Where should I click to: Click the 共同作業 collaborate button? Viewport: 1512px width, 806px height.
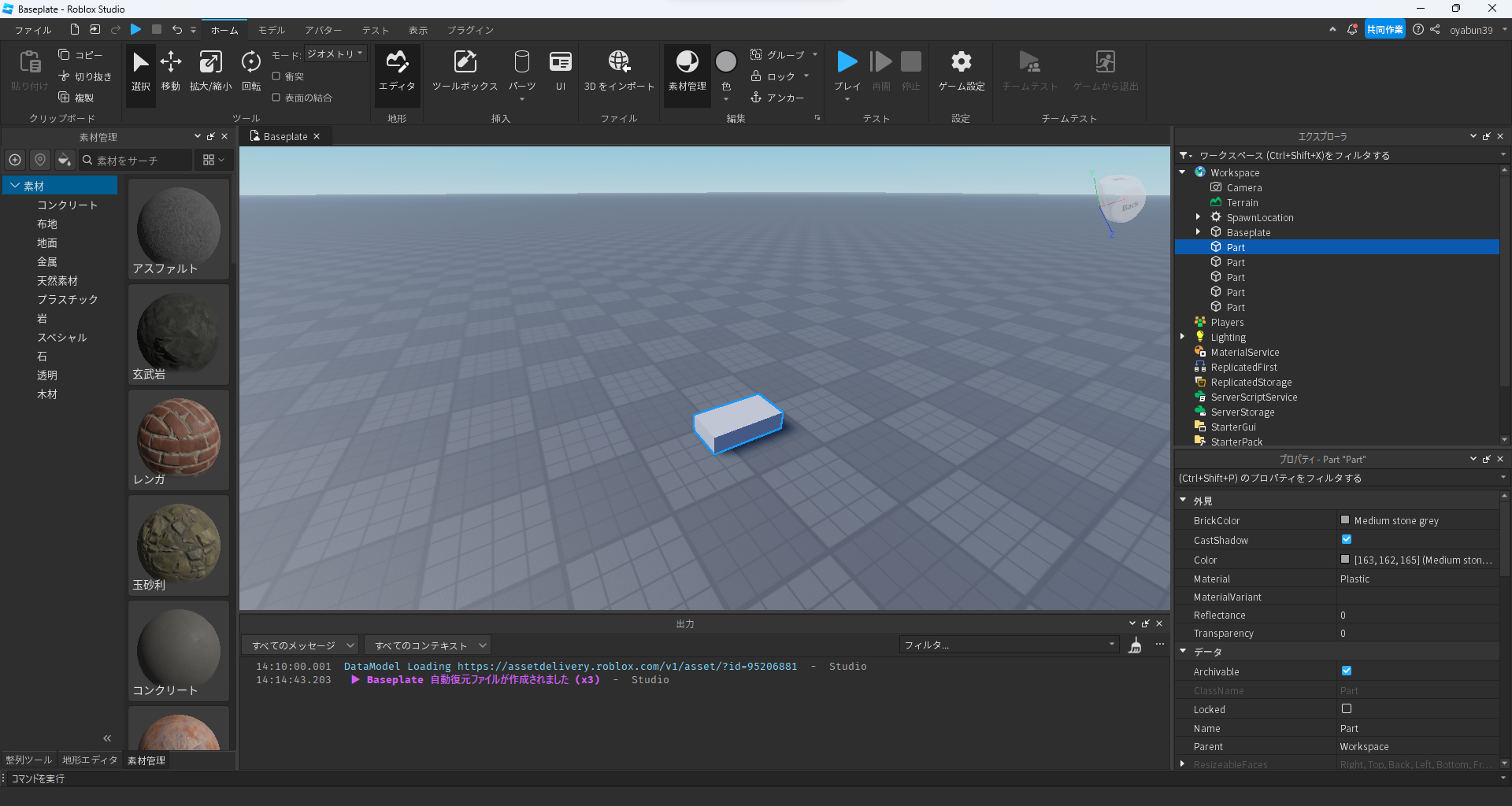tap(1384, 29)
